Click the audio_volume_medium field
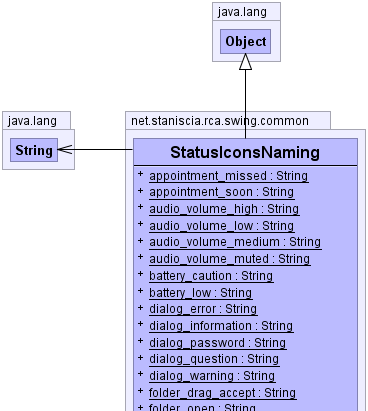 click(235, 242)
